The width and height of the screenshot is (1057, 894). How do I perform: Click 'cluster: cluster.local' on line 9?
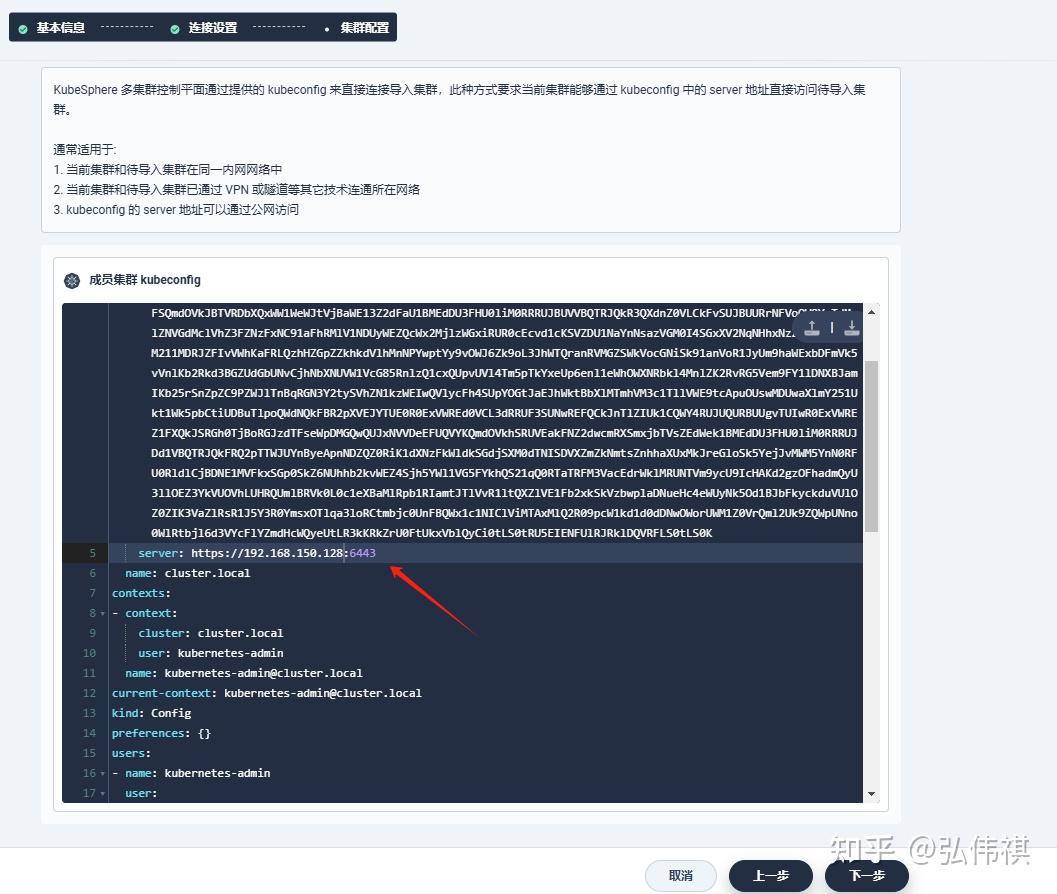tap(210, 633)
